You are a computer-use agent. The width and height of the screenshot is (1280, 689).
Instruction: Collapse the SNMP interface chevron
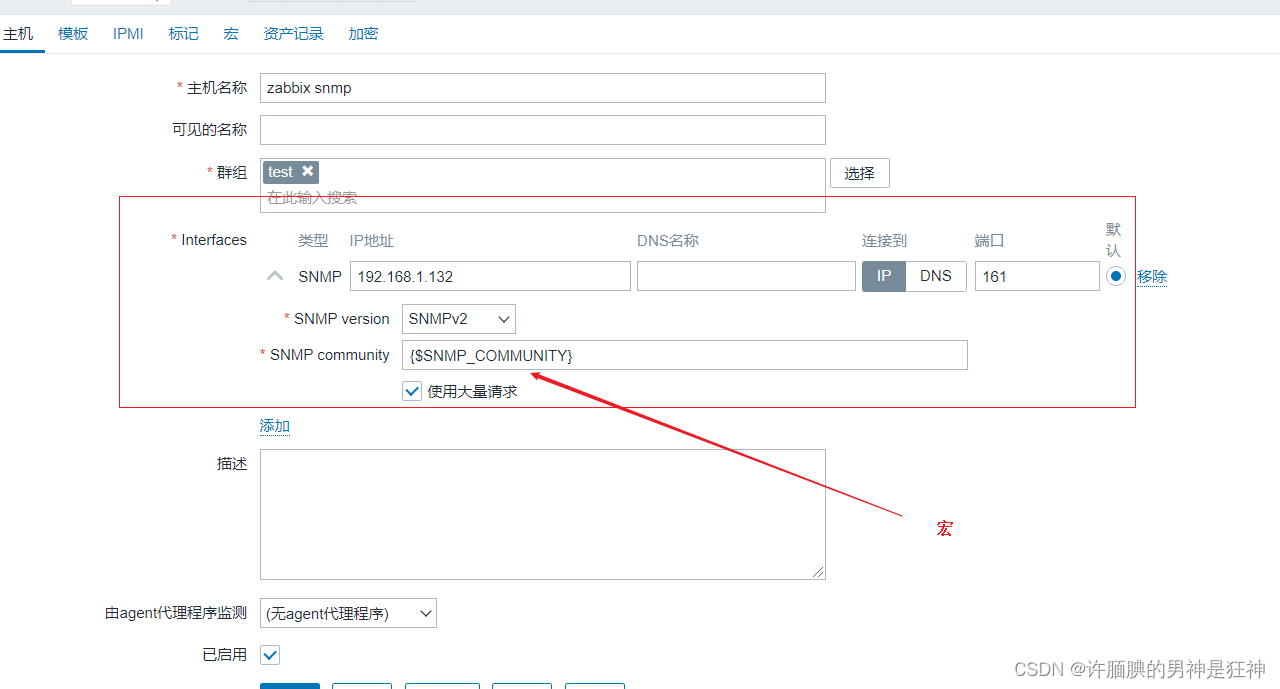275,276
